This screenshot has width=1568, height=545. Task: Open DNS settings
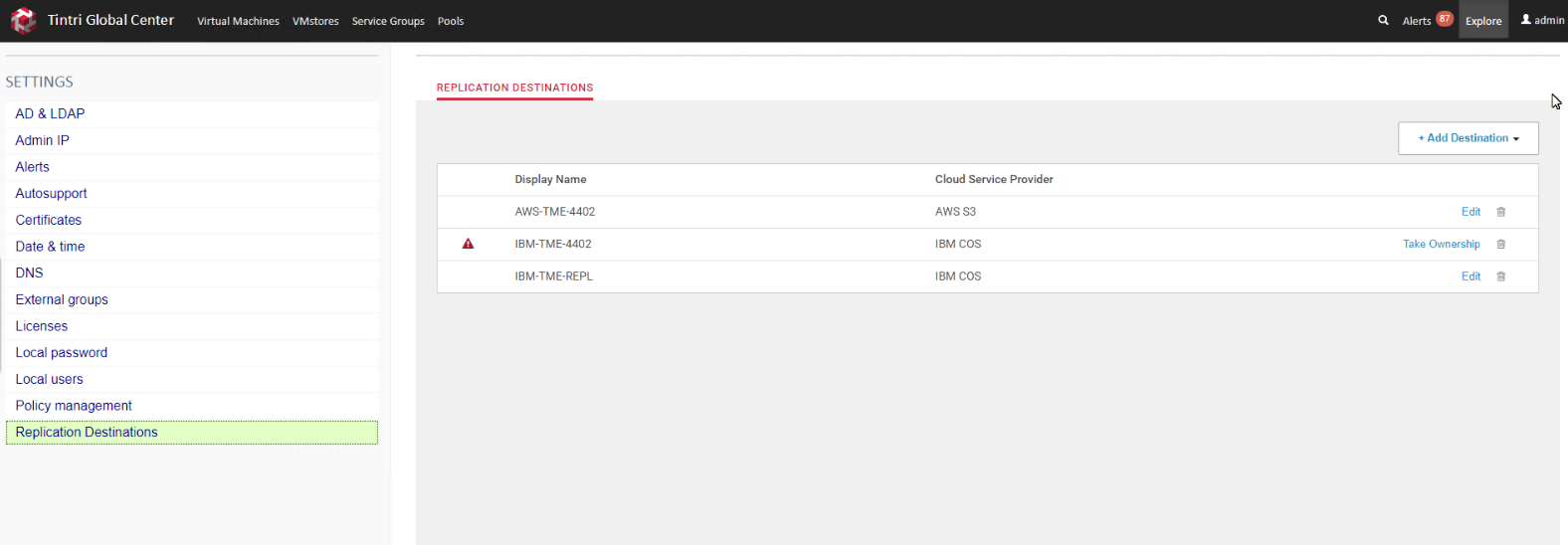pyautogui.click(x=192, y=272)
